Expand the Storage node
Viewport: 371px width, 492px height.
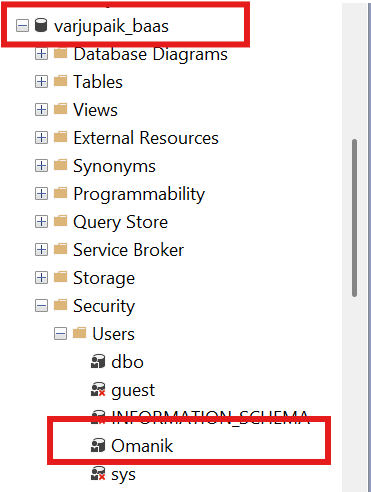[x=41, y=278]
